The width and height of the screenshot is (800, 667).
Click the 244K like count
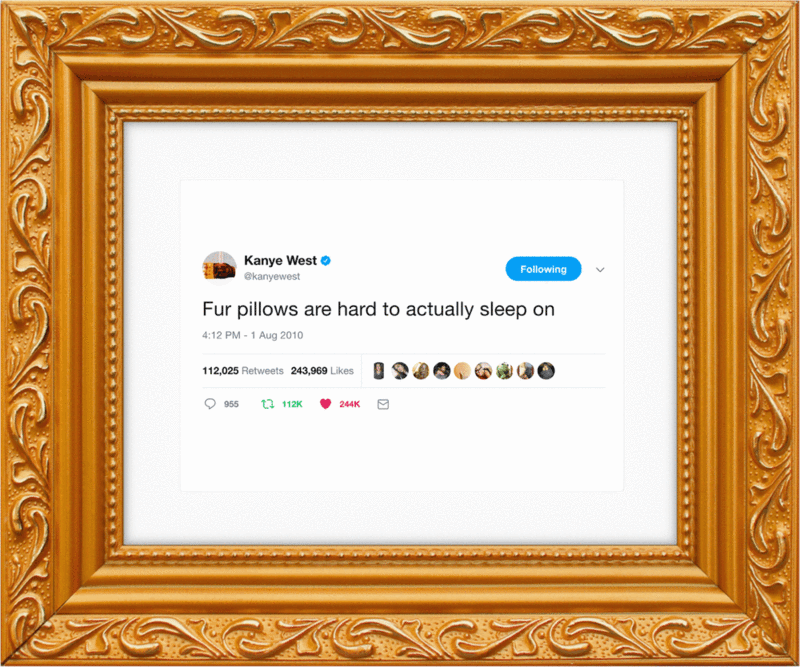tap(349, 404)
